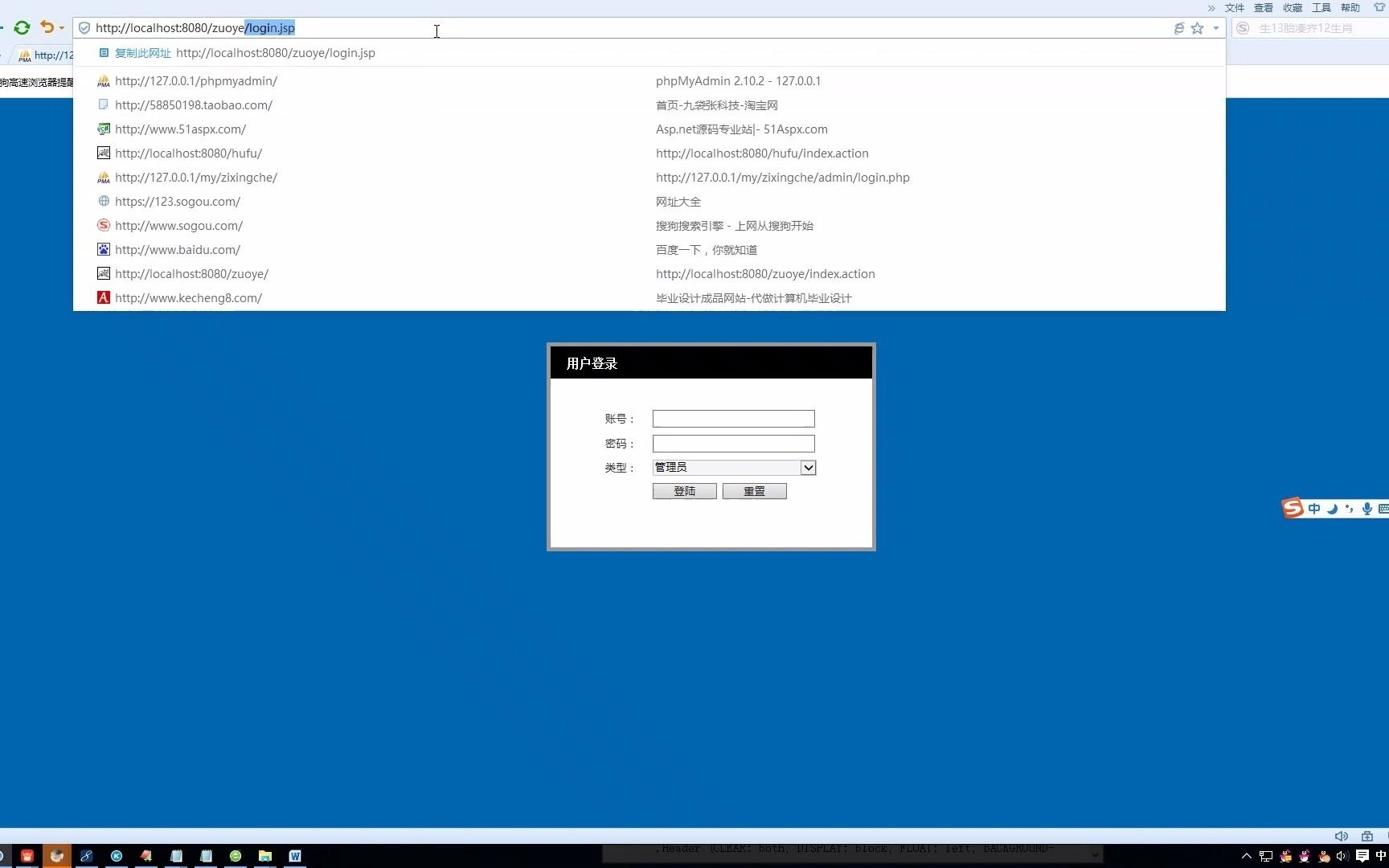Open the 工具 menu
The width and height of the screenshot is (1389, 868).
tap(1321, 8)
